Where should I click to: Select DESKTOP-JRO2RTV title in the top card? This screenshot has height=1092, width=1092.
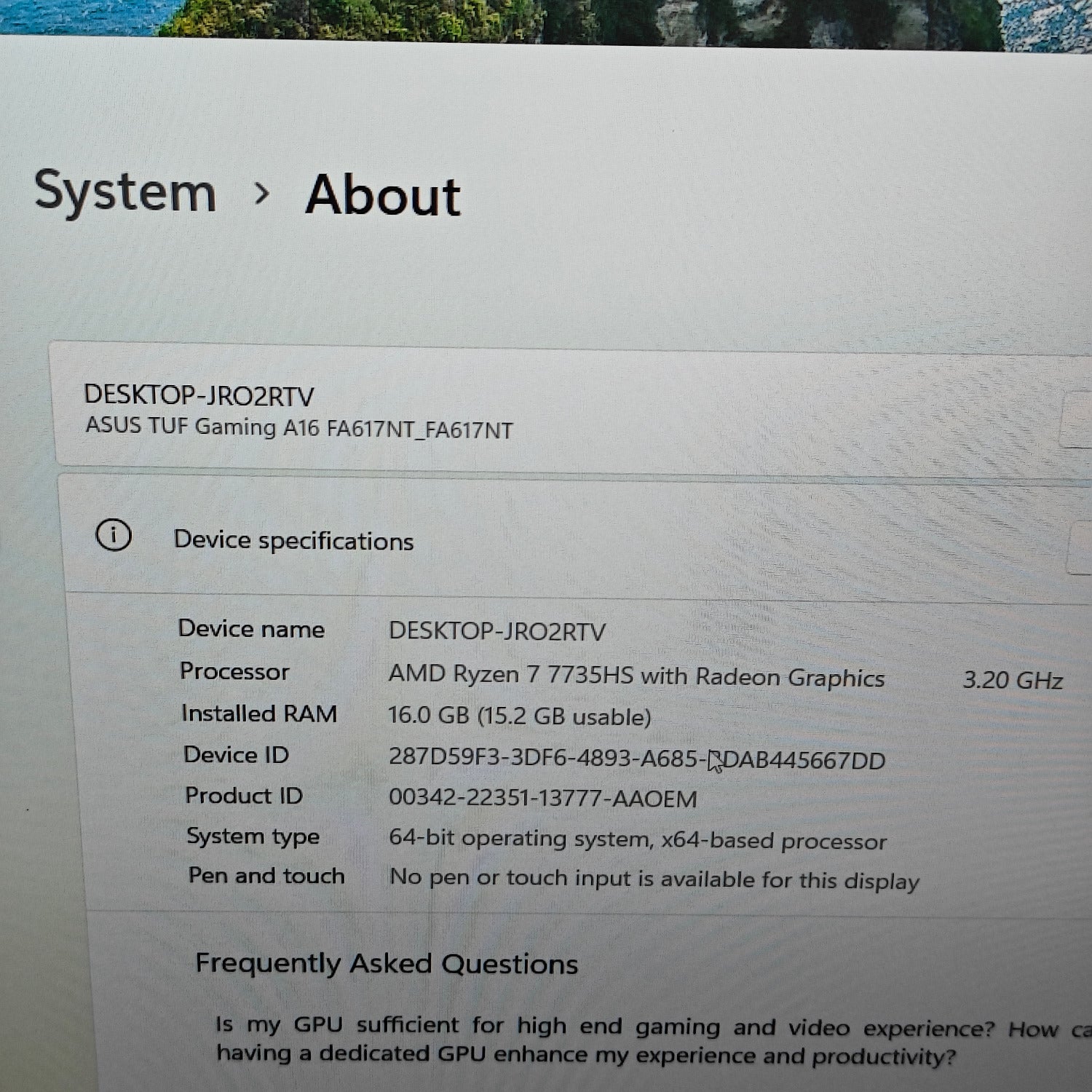(199, 395)
